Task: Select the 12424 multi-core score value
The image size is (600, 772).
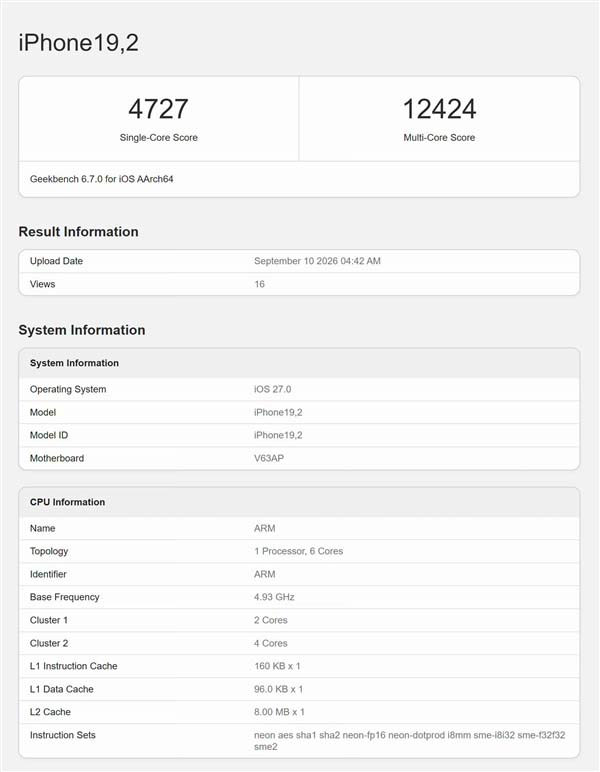Action: click(439, 109)
